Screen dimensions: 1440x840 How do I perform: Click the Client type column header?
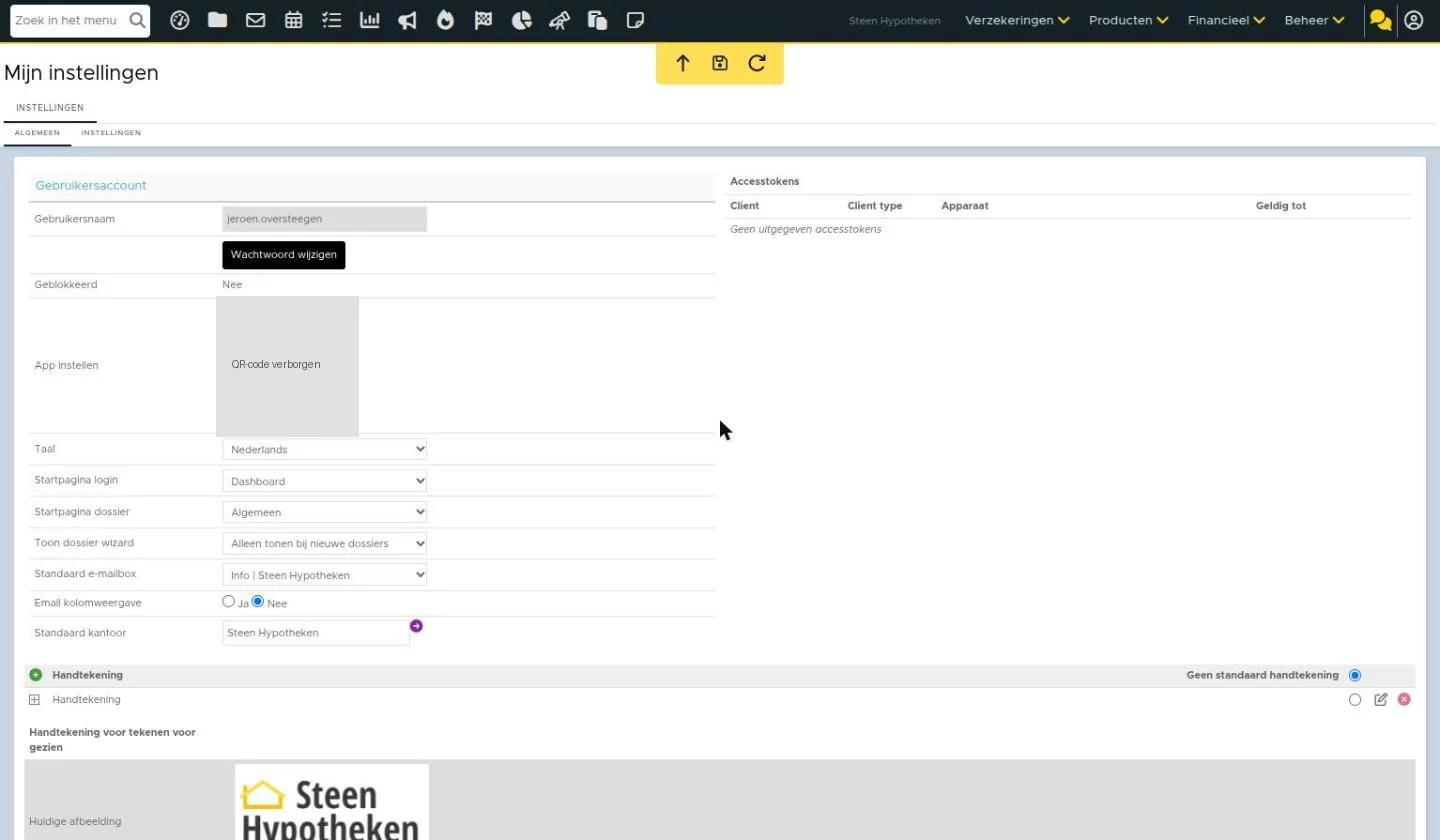click(875, 206)
